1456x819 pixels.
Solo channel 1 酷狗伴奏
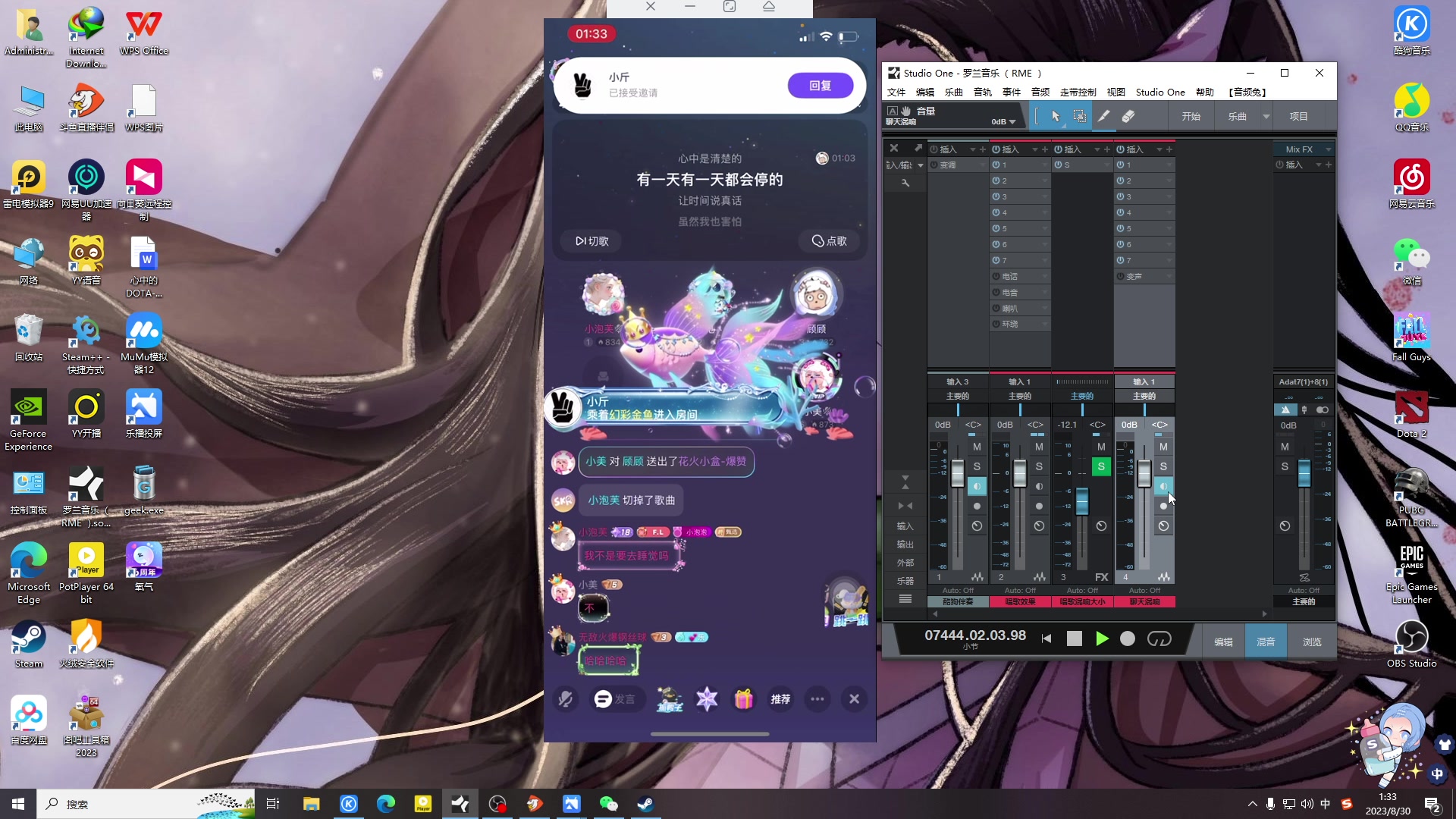[x=977, y=466]
